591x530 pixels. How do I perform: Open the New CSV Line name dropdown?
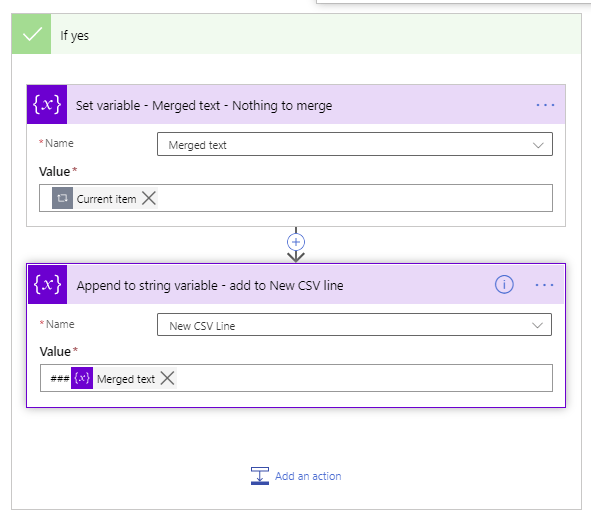point(354,325)
